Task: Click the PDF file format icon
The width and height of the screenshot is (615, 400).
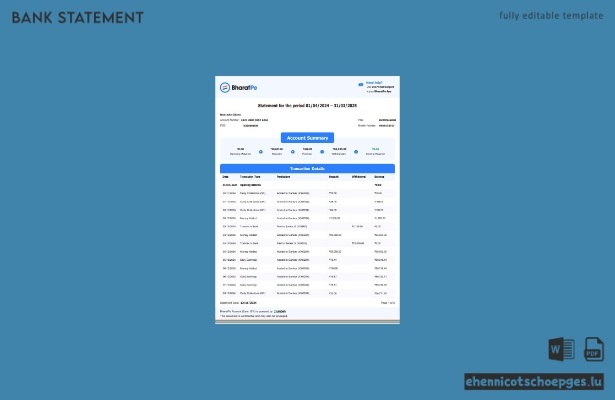Action: pos(594,349)
